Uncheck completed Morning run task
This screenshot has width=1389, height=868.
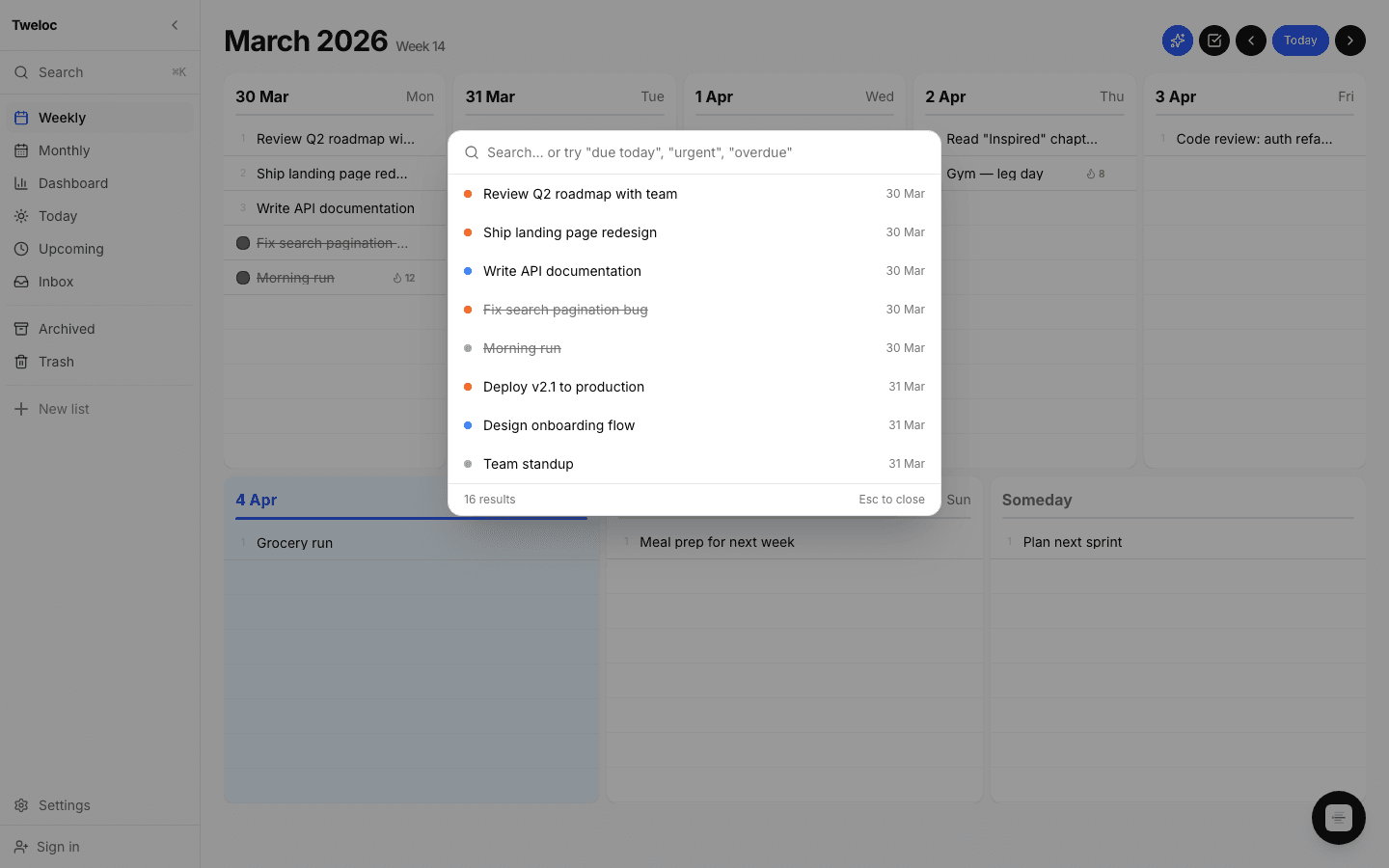[x=243, y=278]
